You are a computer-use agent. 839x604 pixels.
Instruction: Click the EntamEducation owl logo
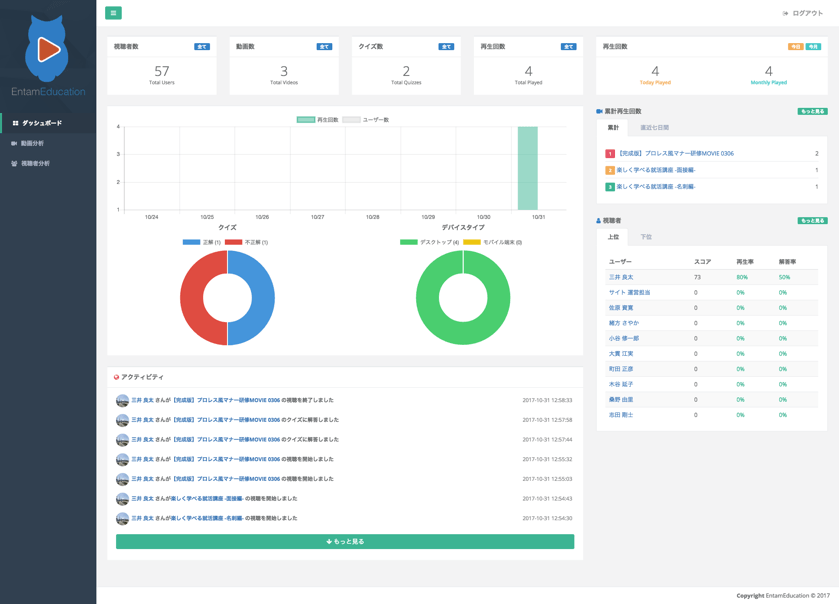click(47, 49)
